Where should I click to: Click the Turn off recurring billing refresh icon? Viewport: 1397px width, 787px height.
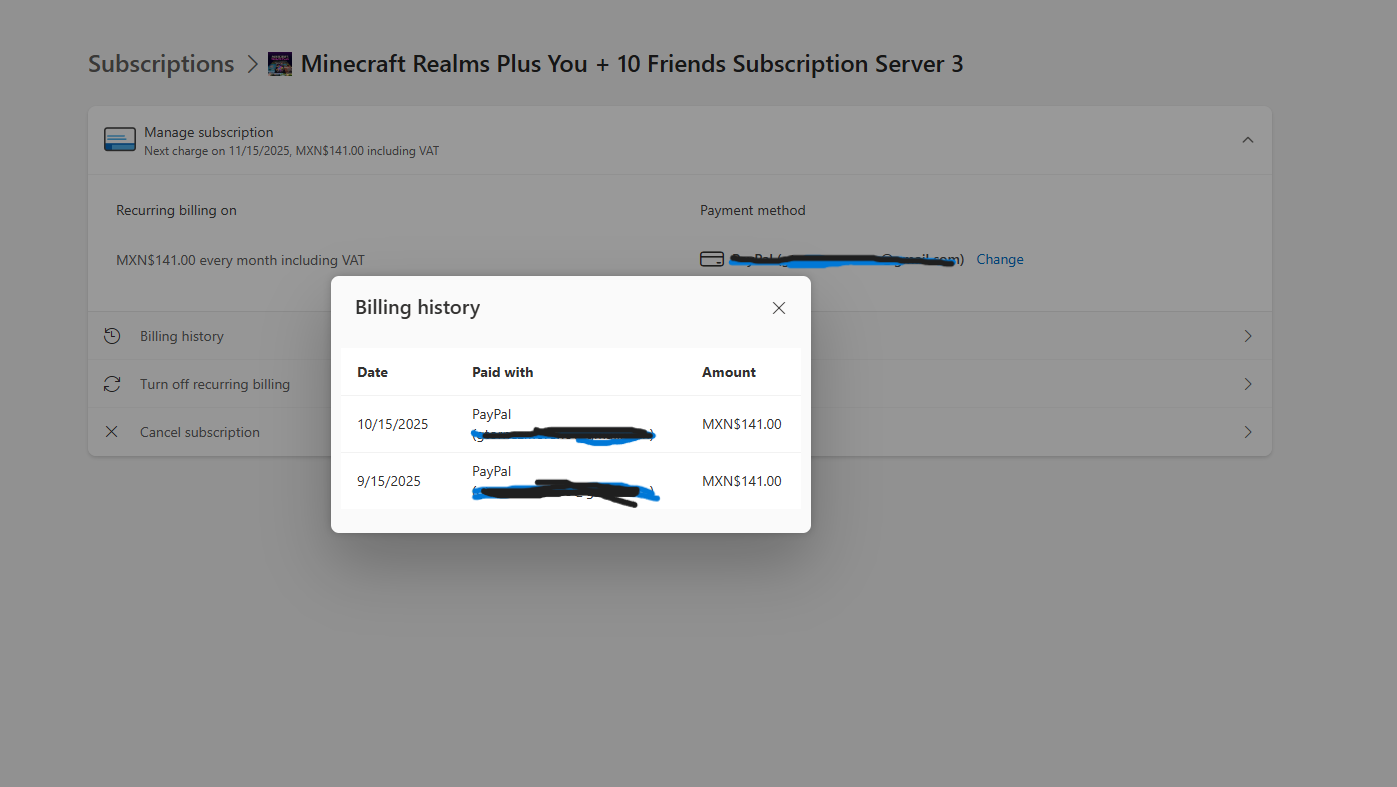tap(112, 384)
